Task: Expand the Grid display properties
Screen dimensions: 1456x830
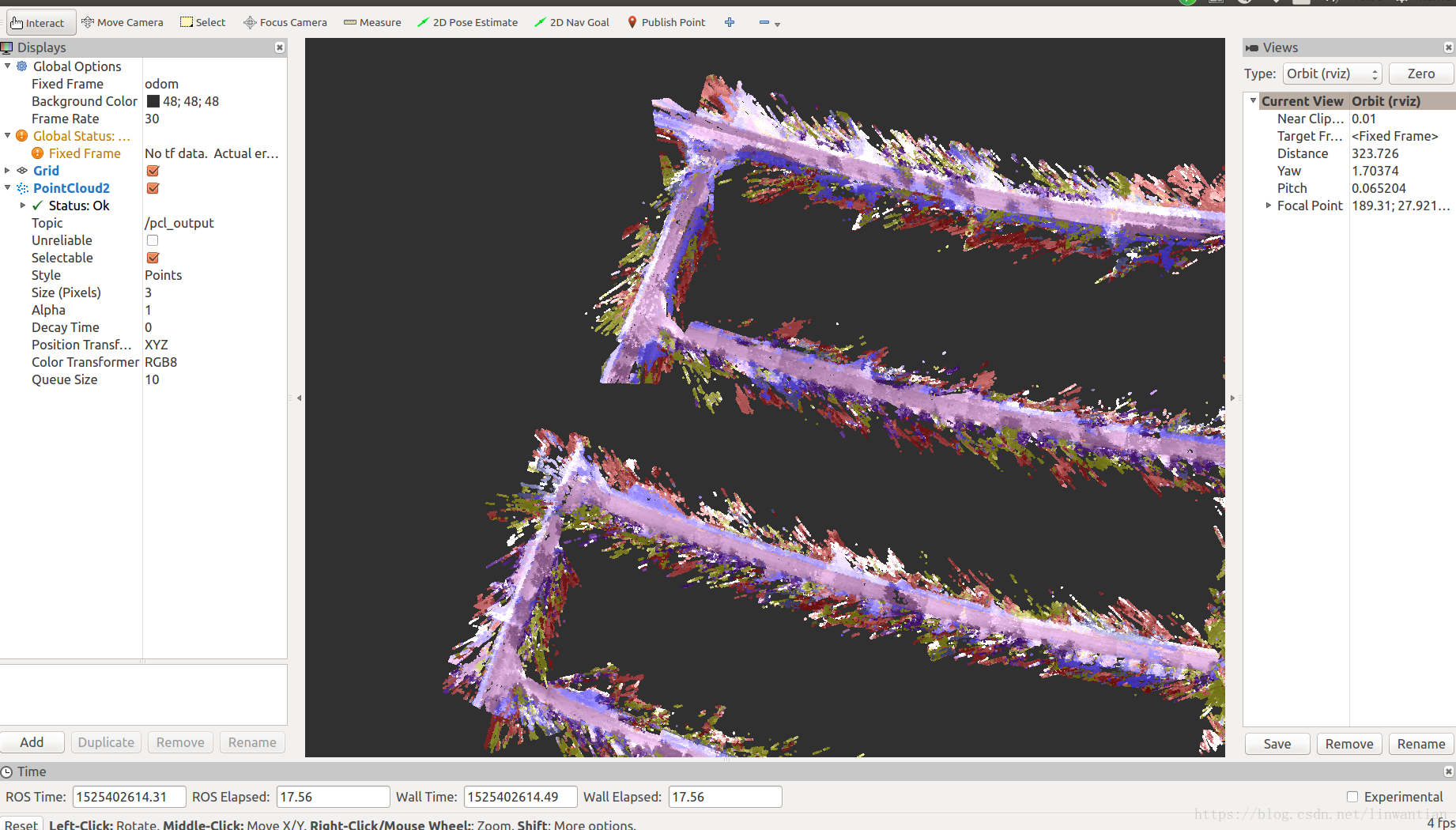Action: click(8, 171)
